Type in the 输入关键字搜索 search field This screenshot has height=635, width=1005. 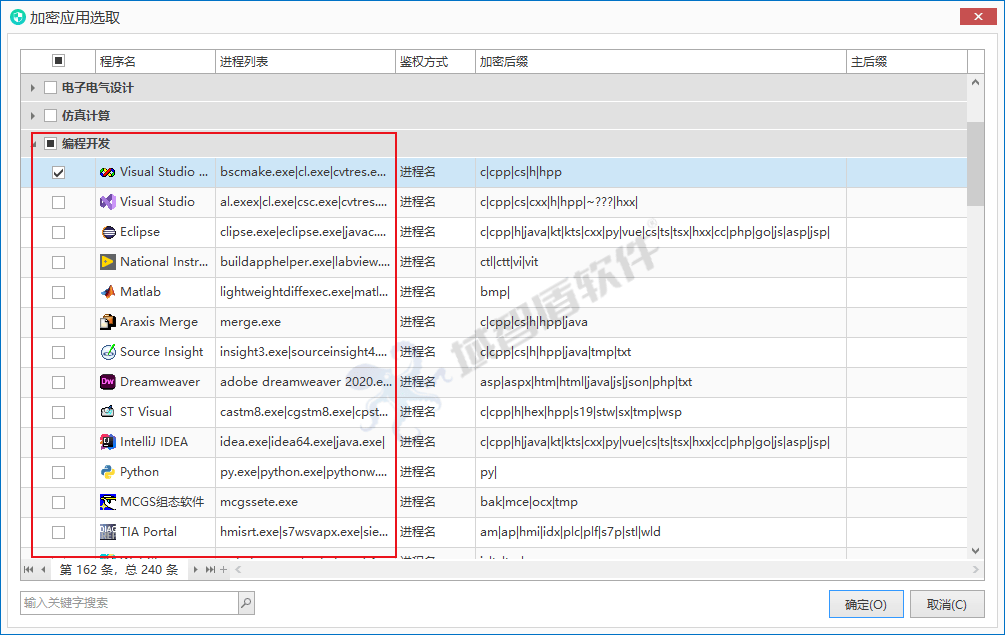tap(128, 603)
